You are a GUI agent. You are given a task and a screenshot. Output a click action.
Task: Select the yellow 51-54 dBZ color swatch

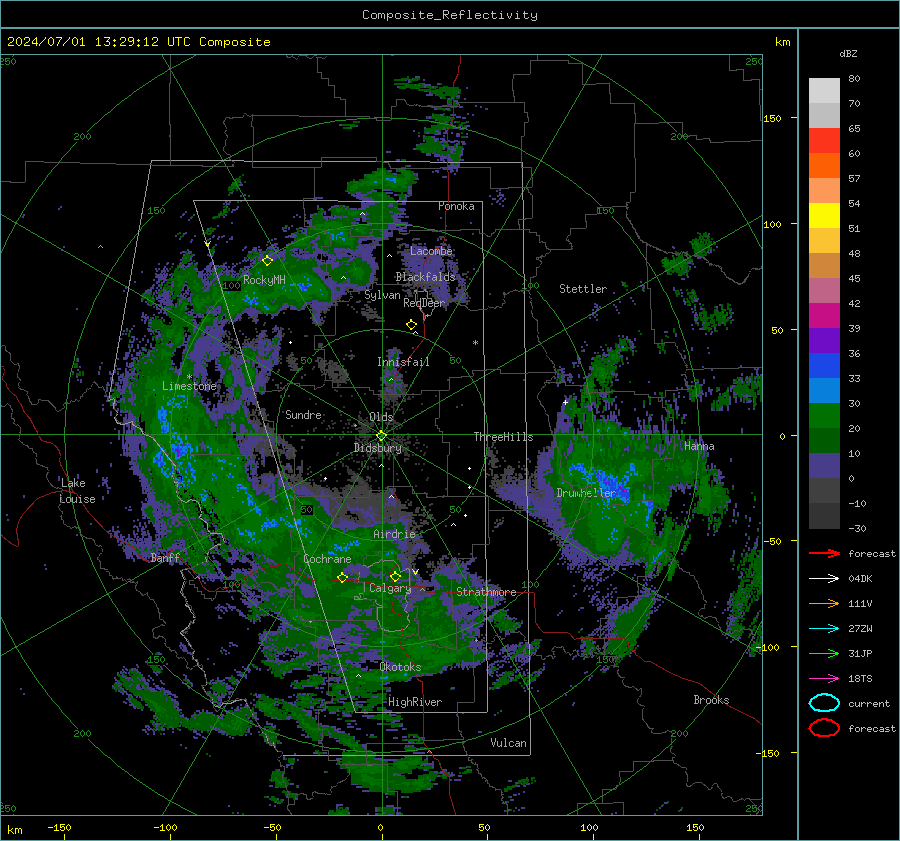[x=824, y=216]
